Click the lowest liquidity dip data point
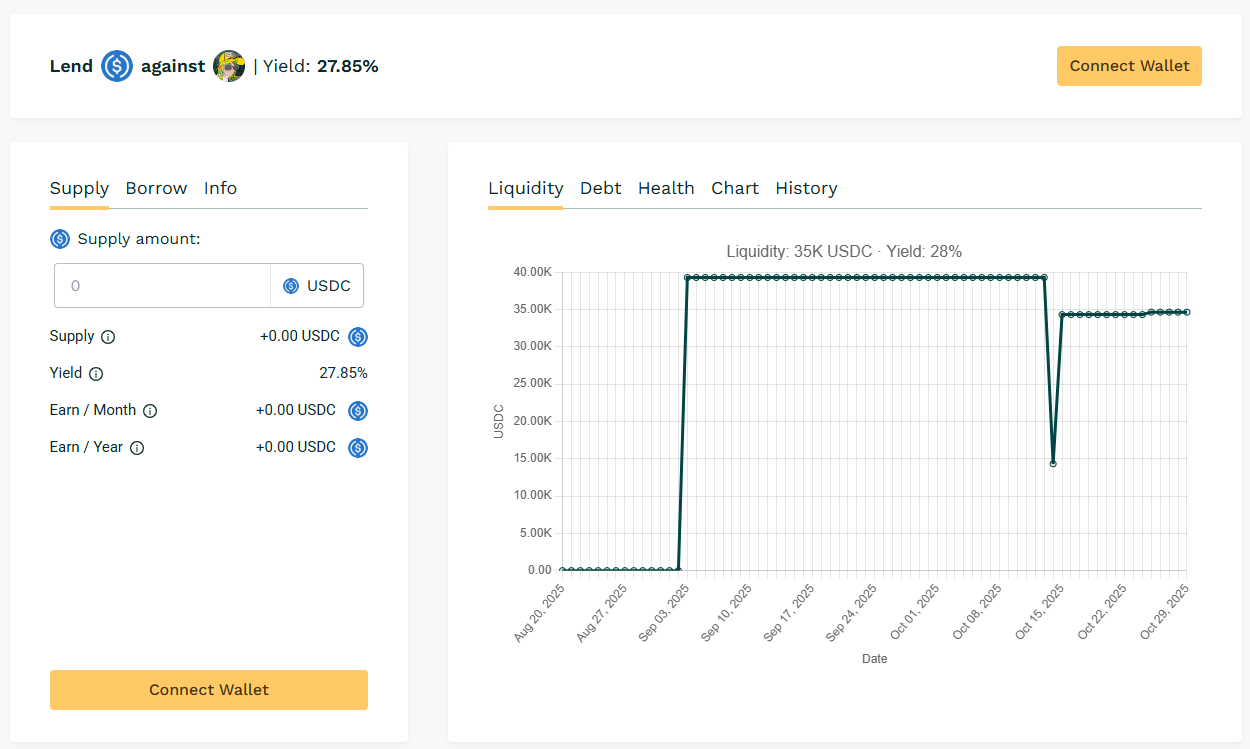Viewport: 1250px width, 749px height. 1053,463
